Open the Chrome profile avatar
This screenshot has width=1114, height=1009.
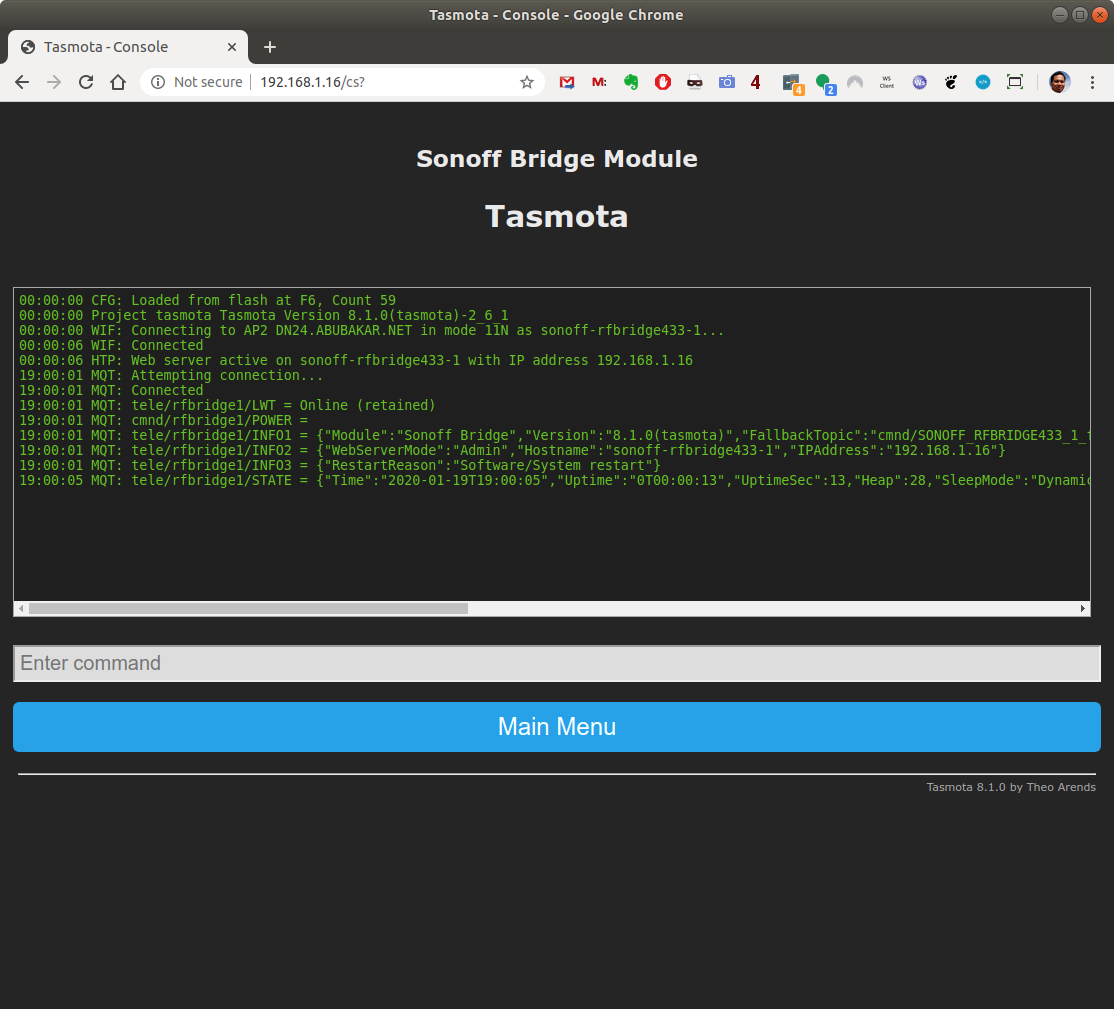tap(1059, 82)
